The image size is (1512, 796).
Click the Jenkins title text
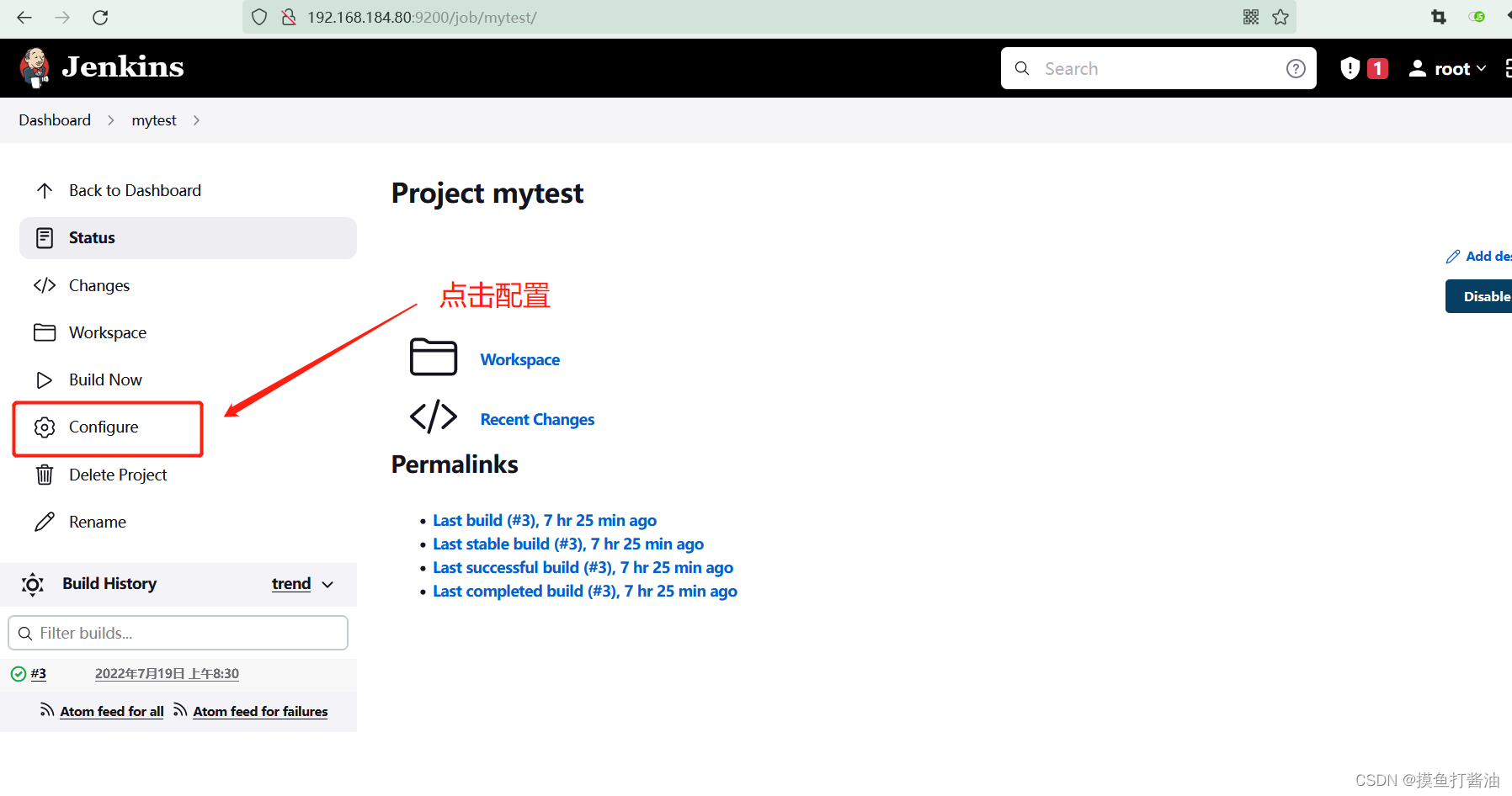pyautogui.click(x=123, y=66)
